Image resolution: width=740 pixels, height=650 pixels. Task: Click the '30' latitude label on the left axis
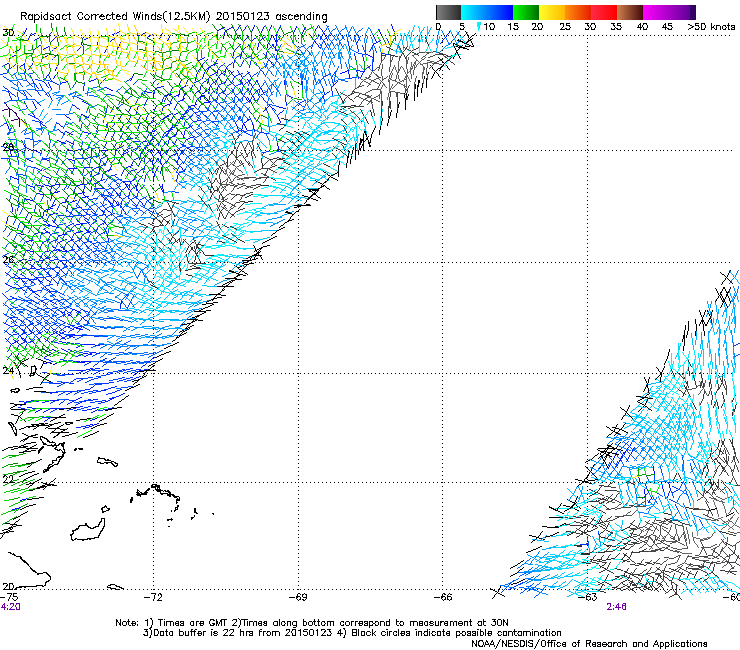coord(8,33)
